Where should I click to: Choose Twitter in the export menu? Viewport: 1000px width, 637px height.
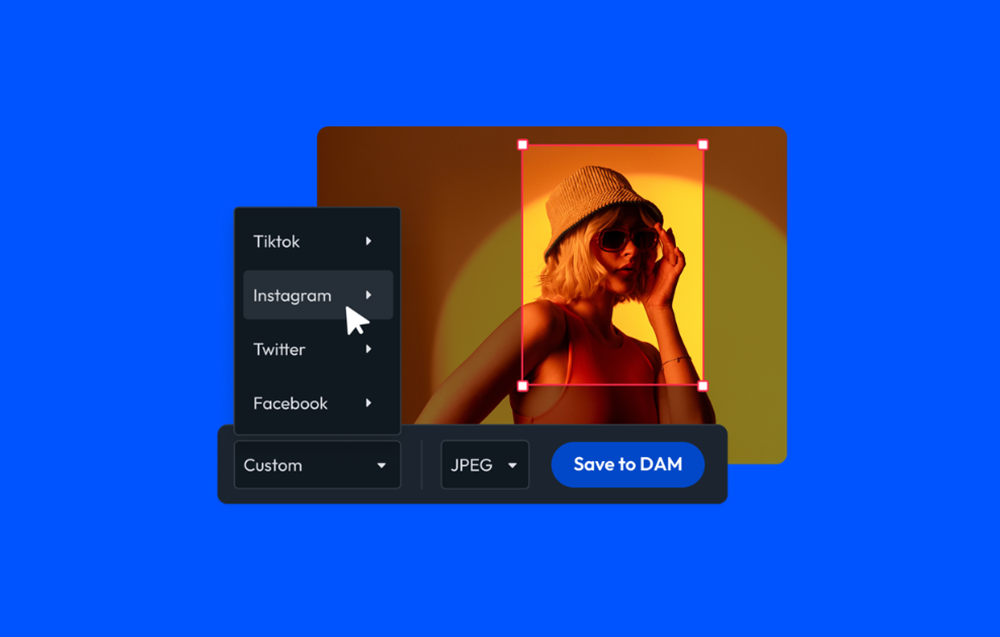pyautogui.click(x=279, y=349)
